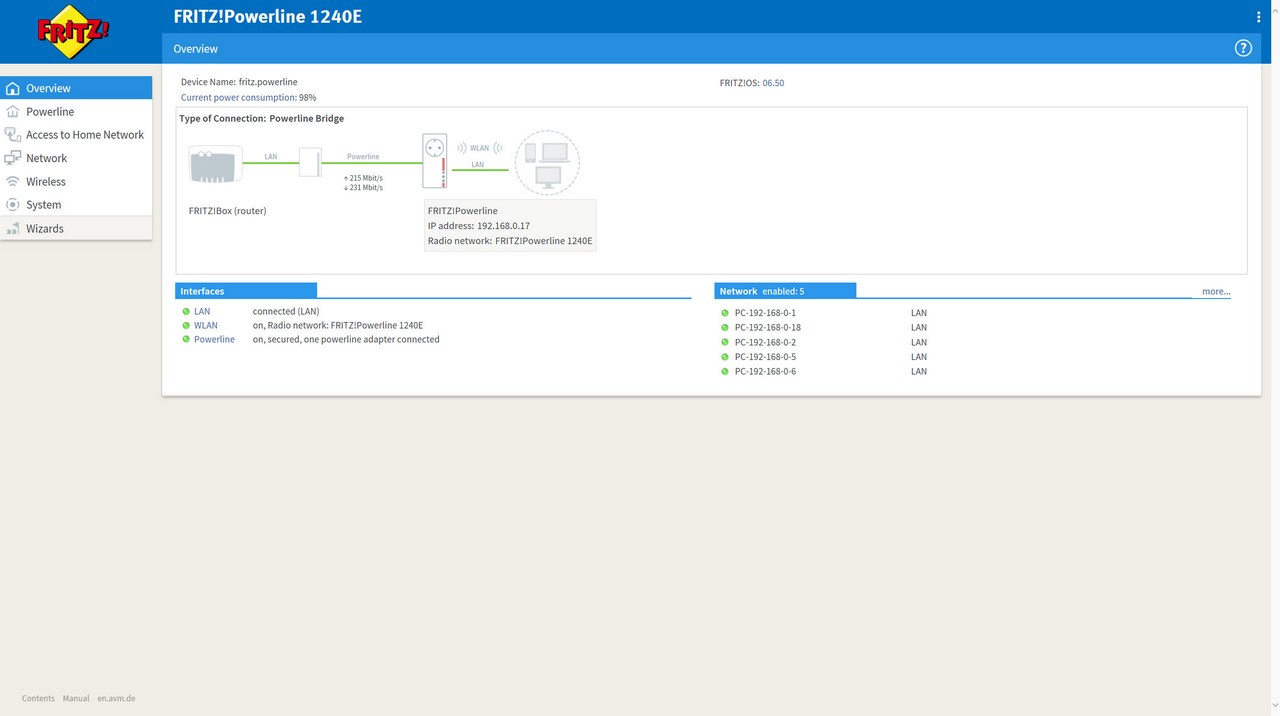Screen dimensions: 1280x716
Task: Click the Access to Home Network icon
Action: 13,135
